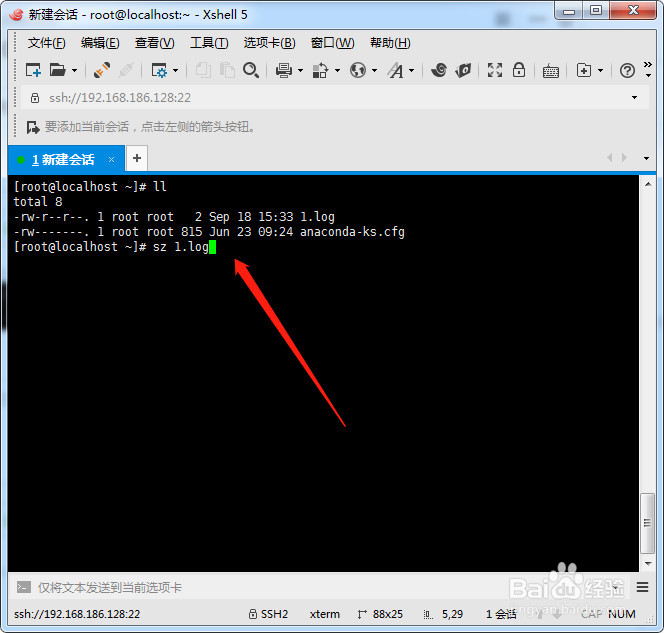
Task: Click the Copy toolbar icon
Action: click(203, 70)
